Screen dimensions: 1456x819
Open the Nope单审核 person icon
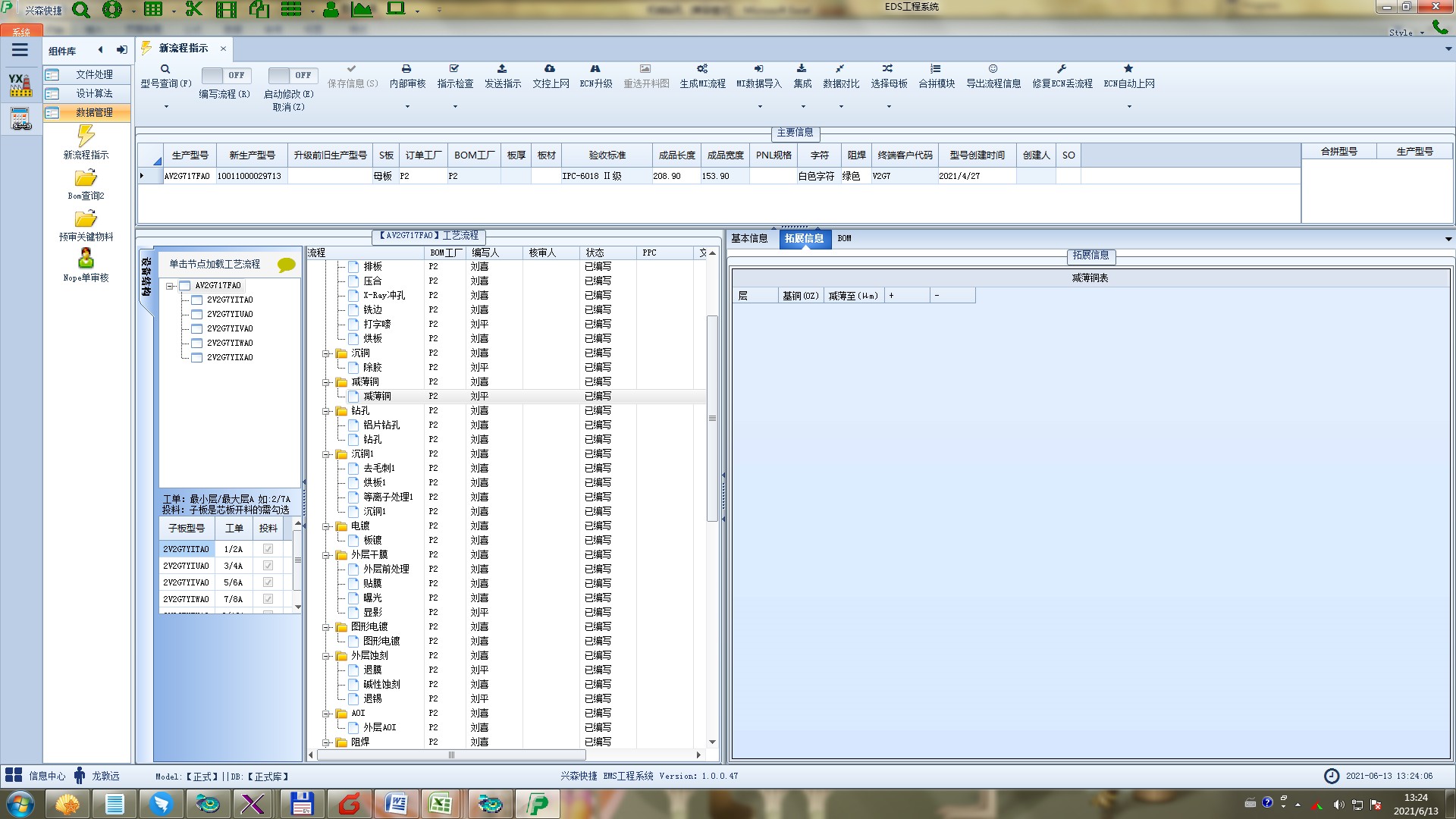[x=86, y=259]
